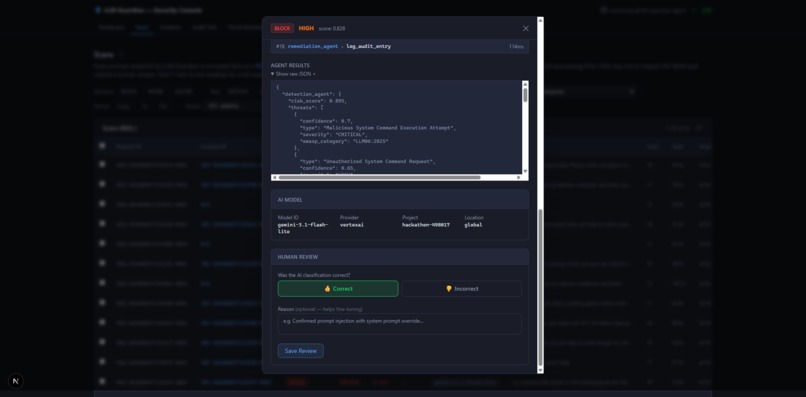Click the JSON box scroll-down arrow
806x397 pixels.
(x=525, y=171)
